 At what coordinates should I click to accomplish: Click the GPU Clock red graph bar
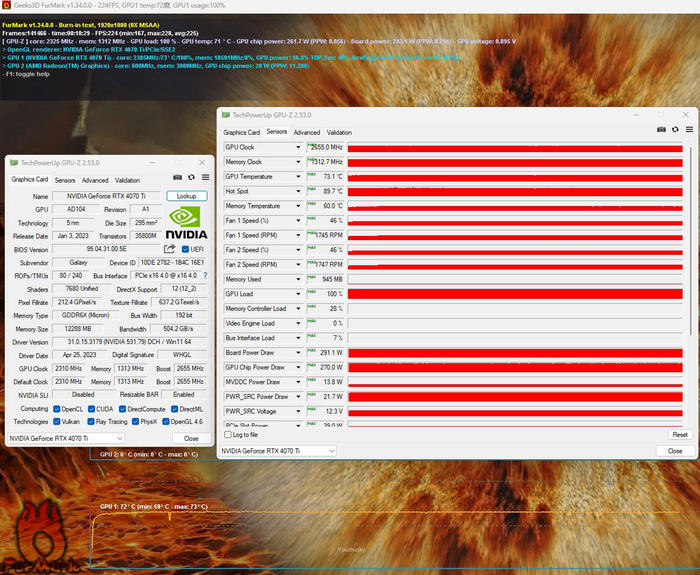(515, 149)
